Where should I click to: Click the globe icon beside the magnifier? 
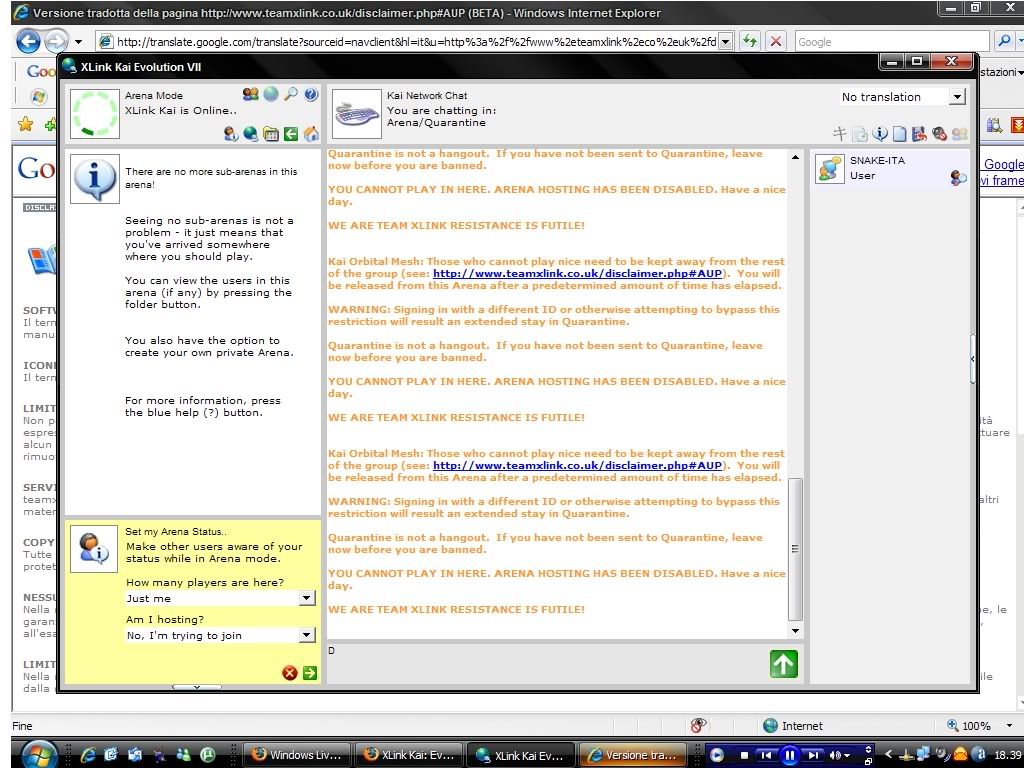[x=271, y=94]
